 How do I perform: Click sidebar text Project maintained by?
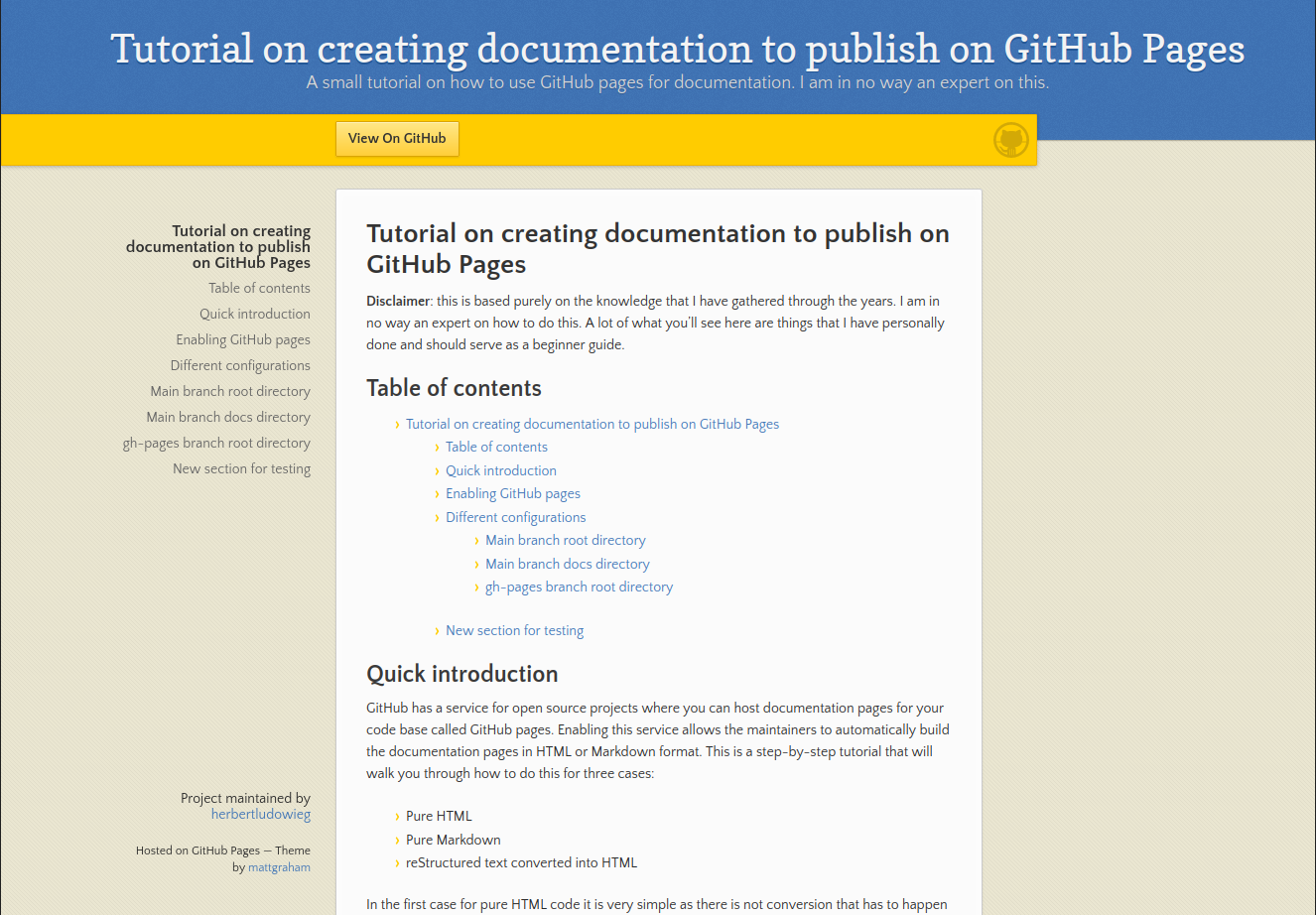point(246,798)
